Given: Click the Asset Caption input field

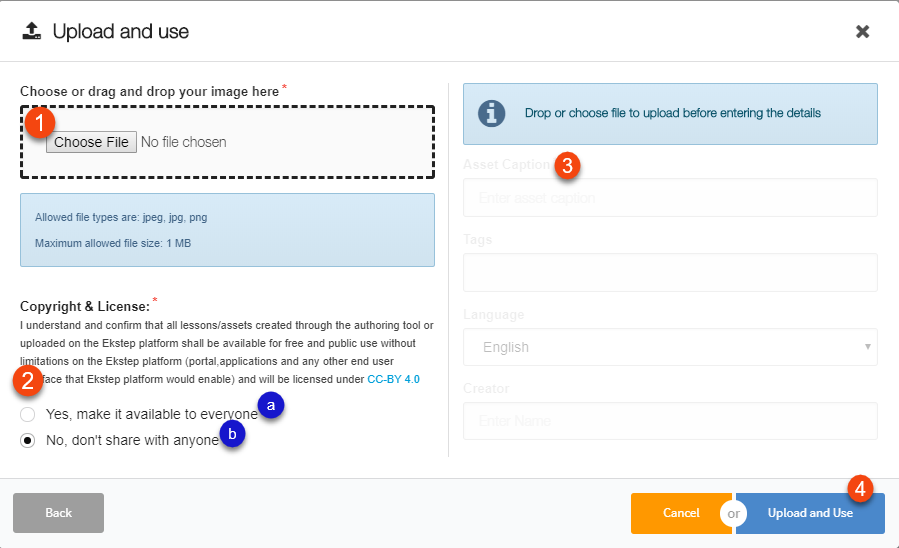Looking at the screenshot, I should point(670,198).
